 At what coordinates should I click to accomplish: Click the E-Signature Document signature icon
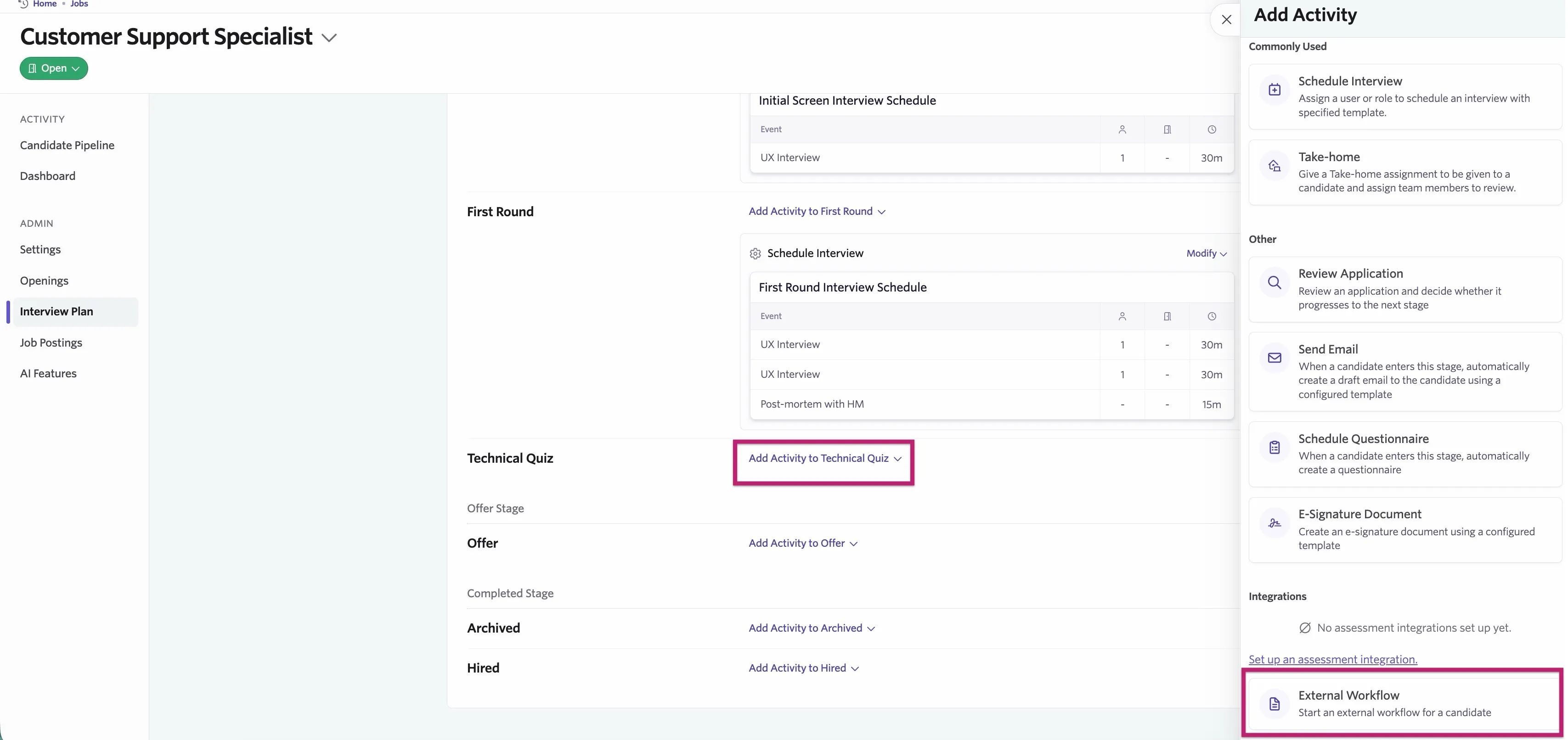[1274, 523]
